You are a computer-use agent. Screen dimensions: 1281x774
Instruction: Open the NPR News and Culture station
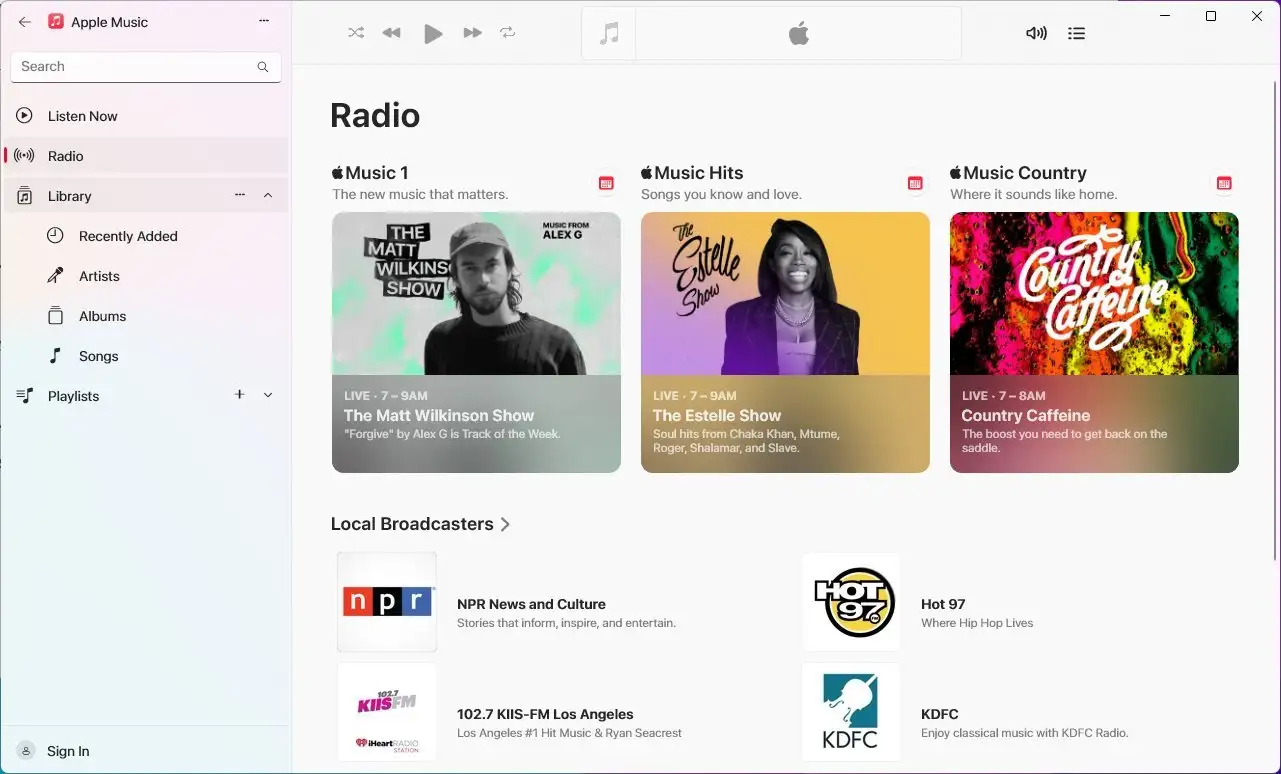coord(531,604)
